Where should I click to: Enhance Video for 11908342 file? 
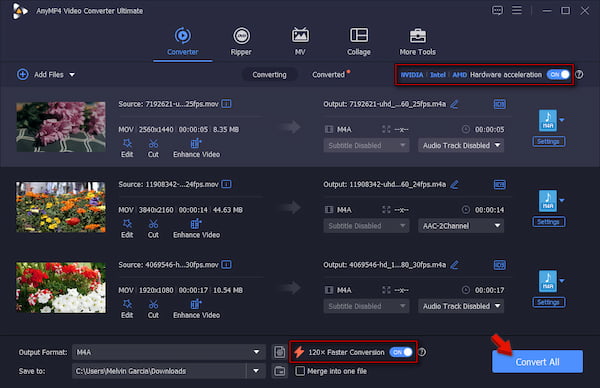click(x=196, y=229)
